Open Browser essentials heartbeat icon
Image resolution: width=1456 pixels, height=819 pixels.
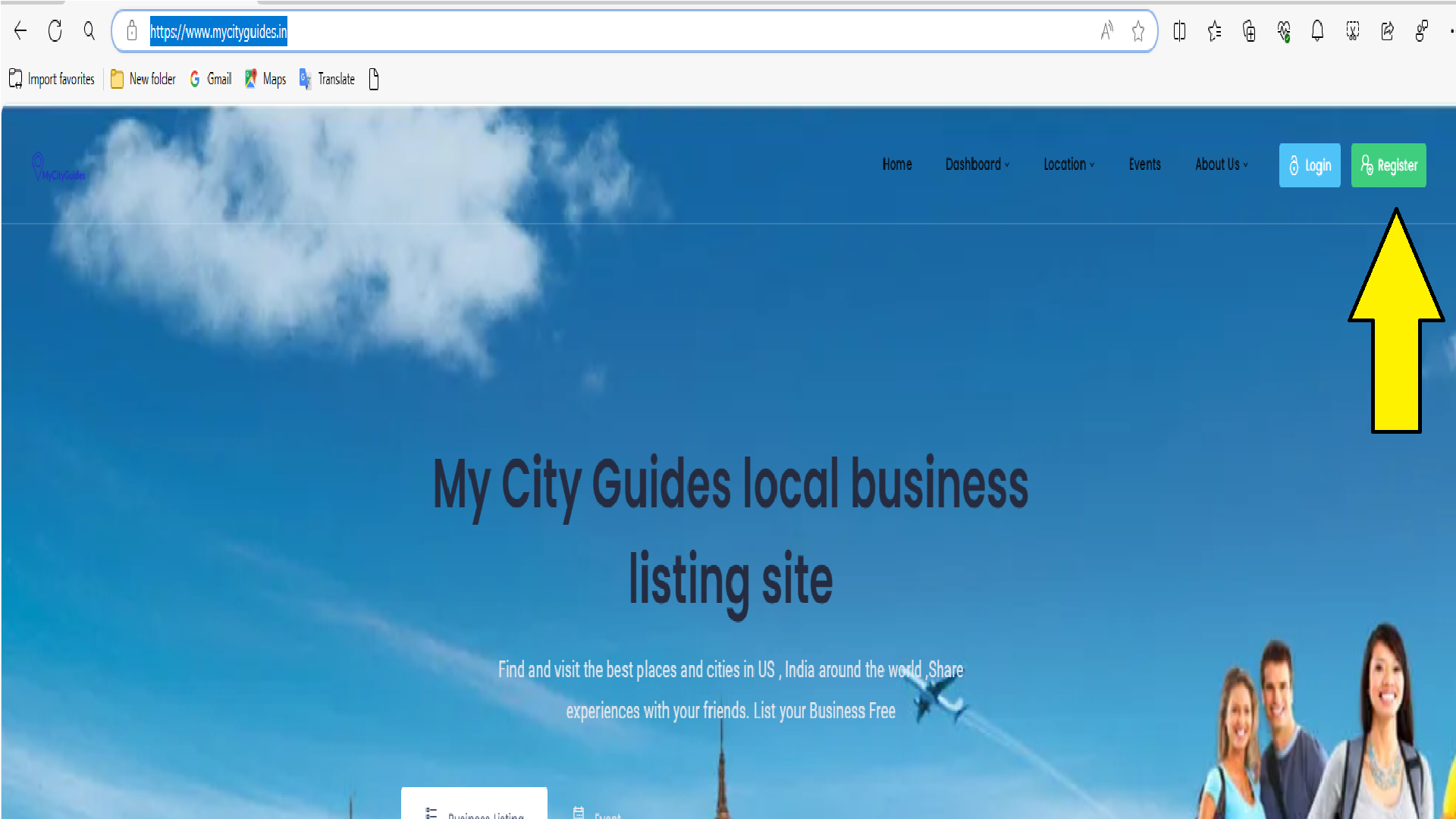pyautogui.click(x=1283, y=31)
